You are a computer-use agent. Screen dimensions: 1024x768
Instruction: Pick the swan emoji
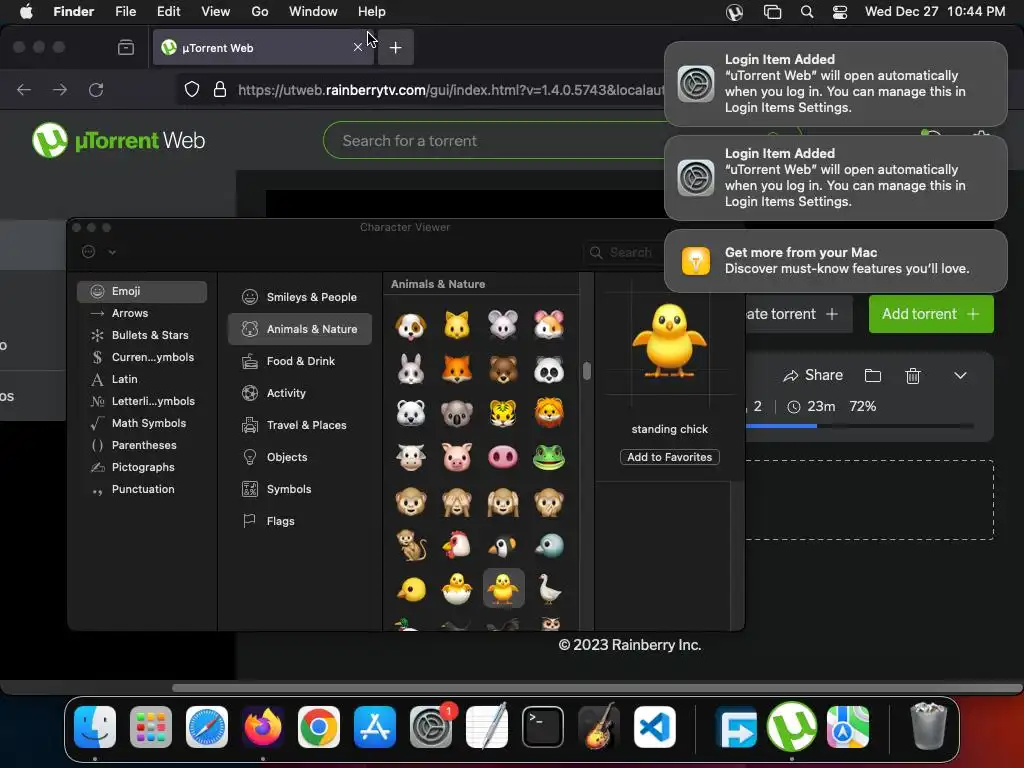click(x=549, y=588)
